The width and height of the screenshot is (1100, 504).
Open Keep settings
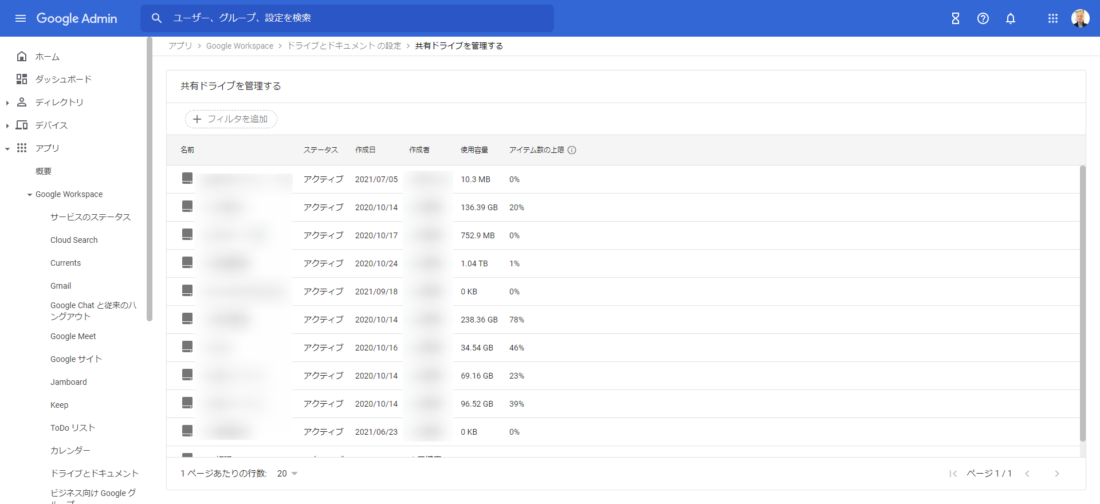tap(59, 405)
